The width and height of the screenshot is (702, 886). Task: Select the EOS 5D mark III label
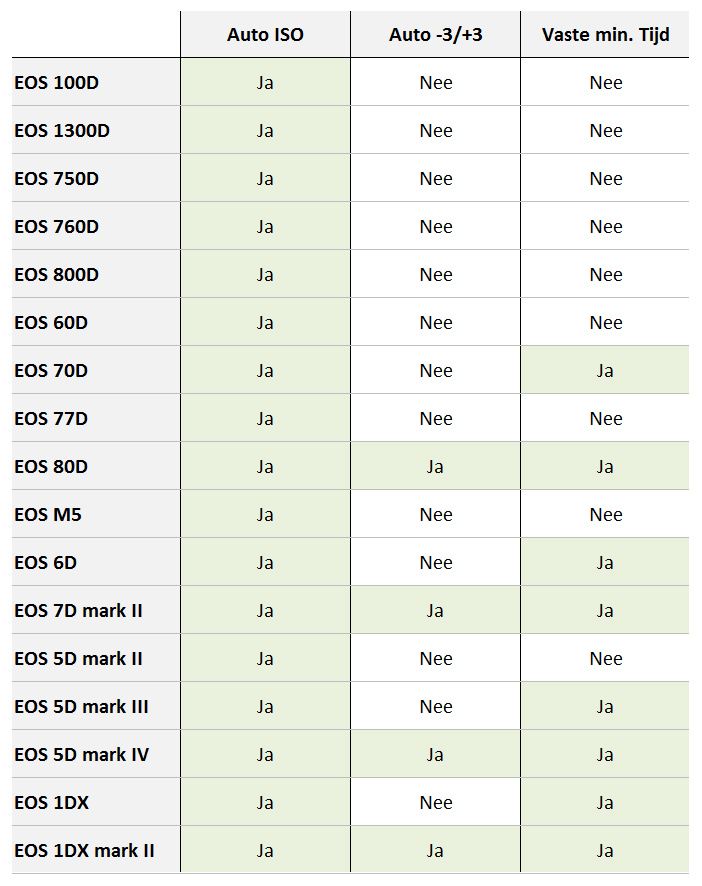(x=82, y=707)
